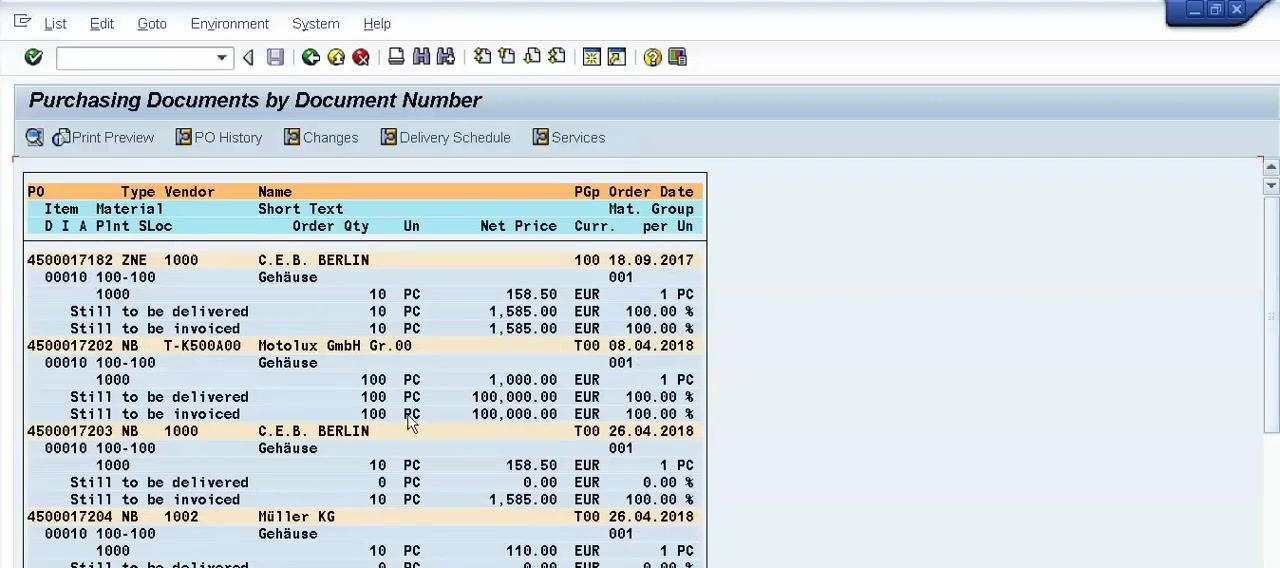
Task: Click net price 110.00
Action: [x=532, y=551]
